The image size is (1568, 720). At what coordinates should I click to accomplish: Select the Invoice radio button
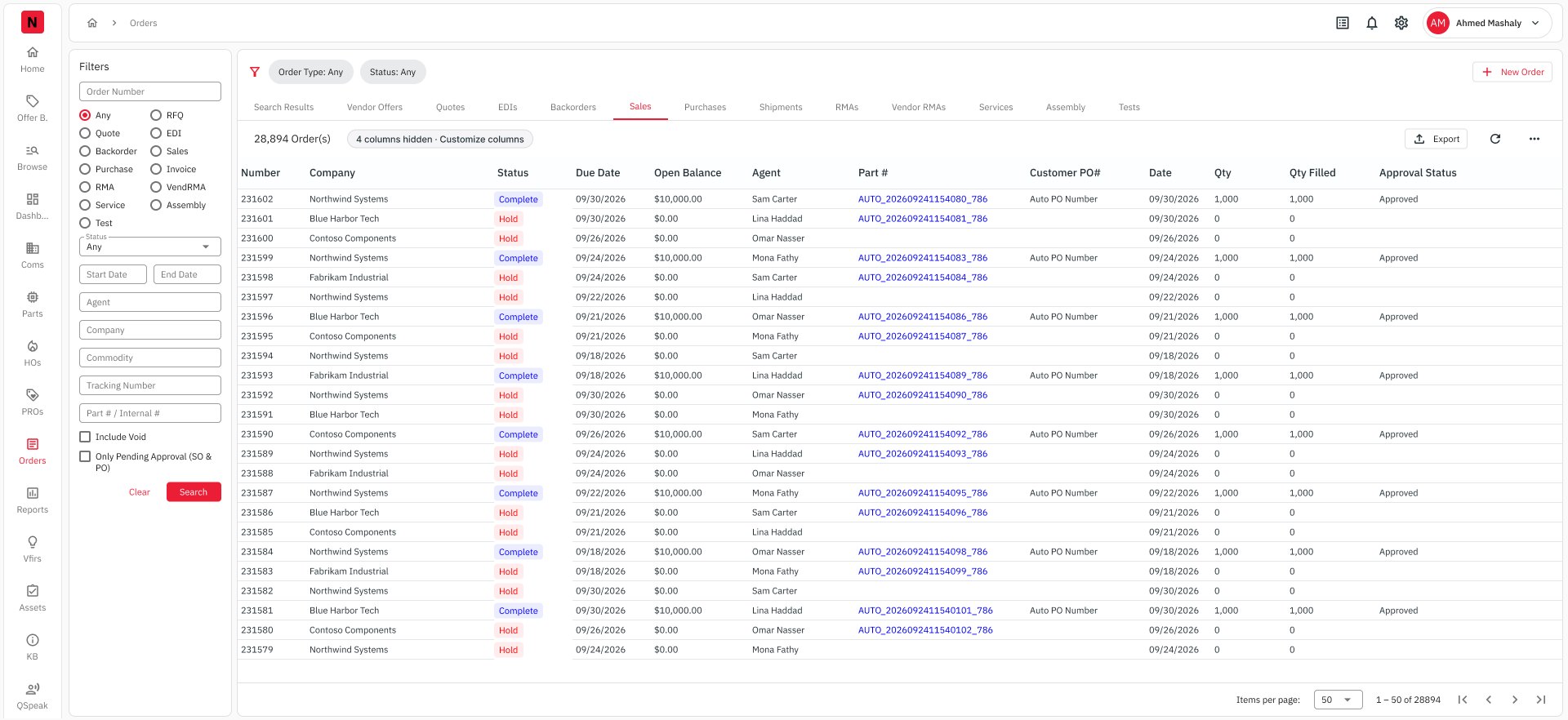[x=156, y=169]
